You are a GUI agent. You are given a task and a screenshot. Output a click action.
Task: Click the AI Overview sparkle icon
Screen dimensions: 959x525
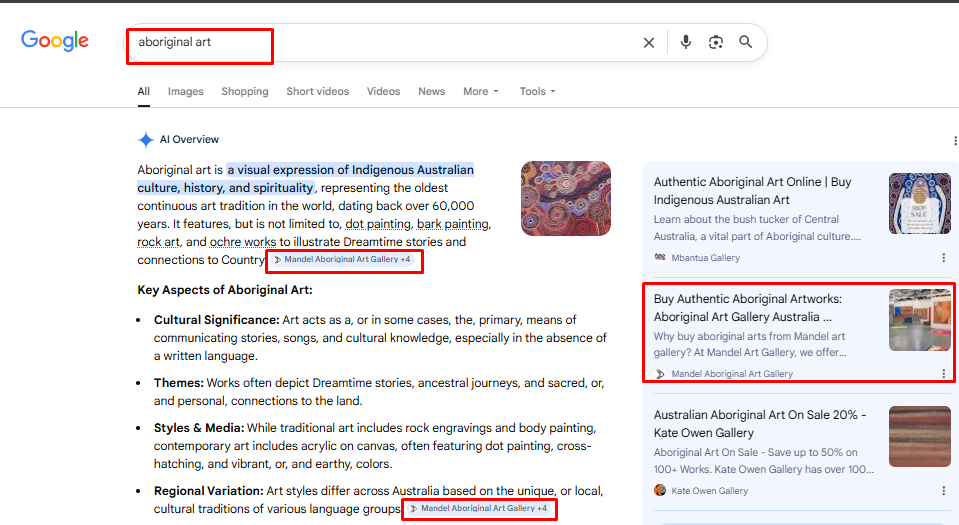tap(146, 140)
